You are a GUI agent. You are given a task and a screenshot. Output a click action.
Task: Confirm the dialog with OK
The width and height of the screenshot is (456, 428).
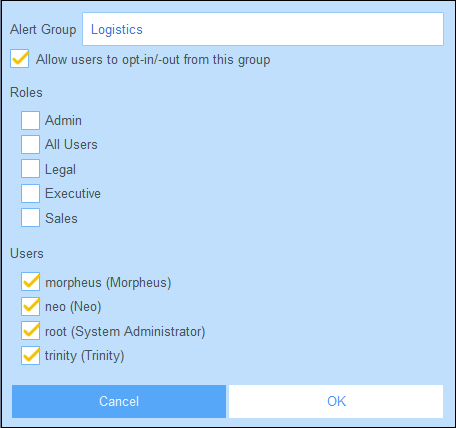pyautogui.click(x=336, y=401)
